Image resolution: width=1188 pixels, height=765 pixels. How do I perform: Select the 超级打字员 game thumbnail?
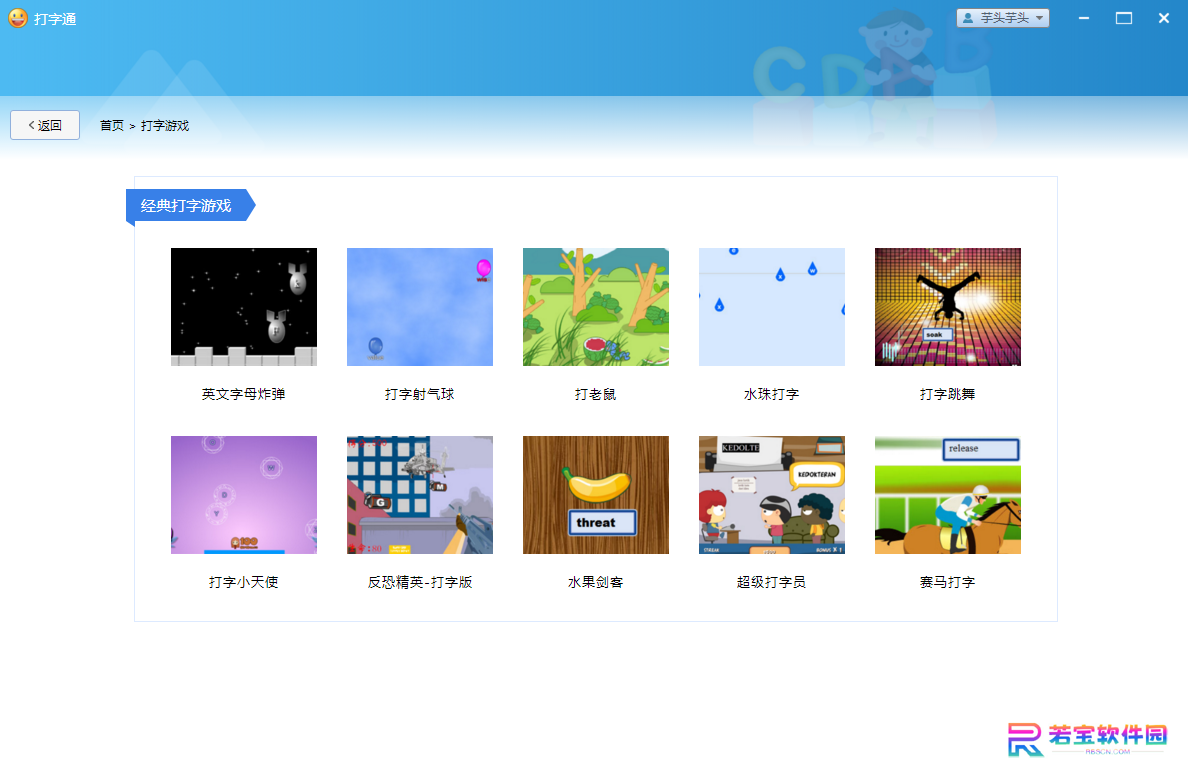click(771, 495)
